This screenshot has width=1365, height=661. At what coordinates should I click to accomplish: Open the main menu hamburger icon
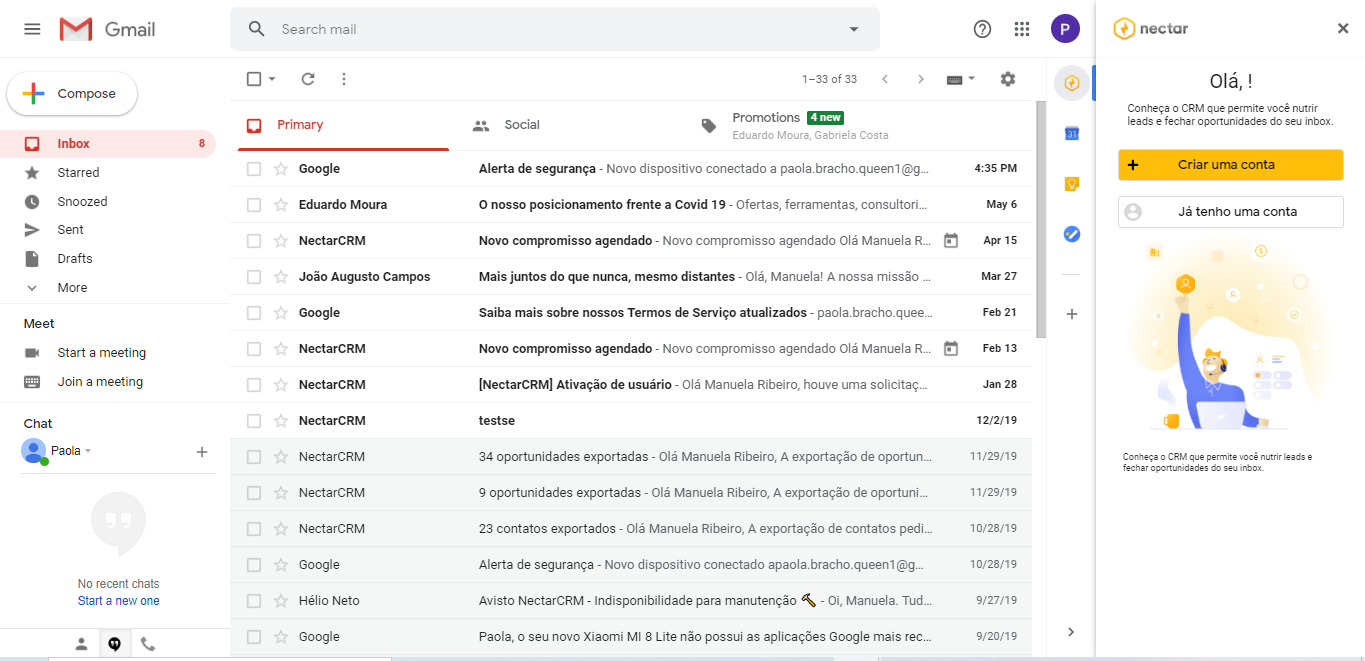point(32,29)
